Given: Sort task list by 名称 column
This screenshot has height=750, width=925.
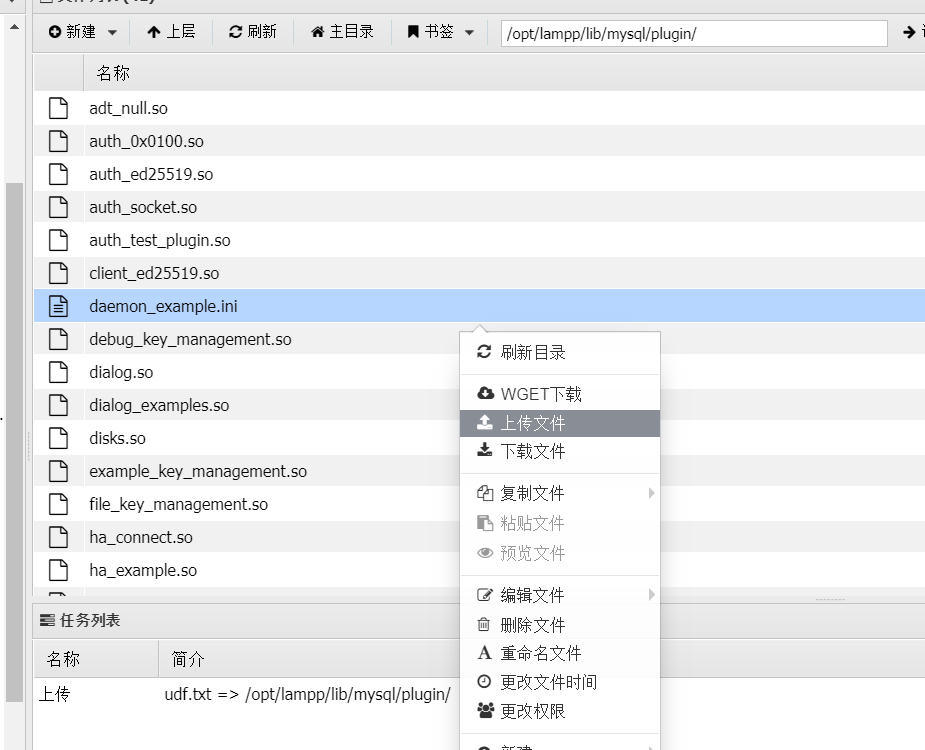Looking at the screenshot, I should pyautogui.click(x=63, y=659).
